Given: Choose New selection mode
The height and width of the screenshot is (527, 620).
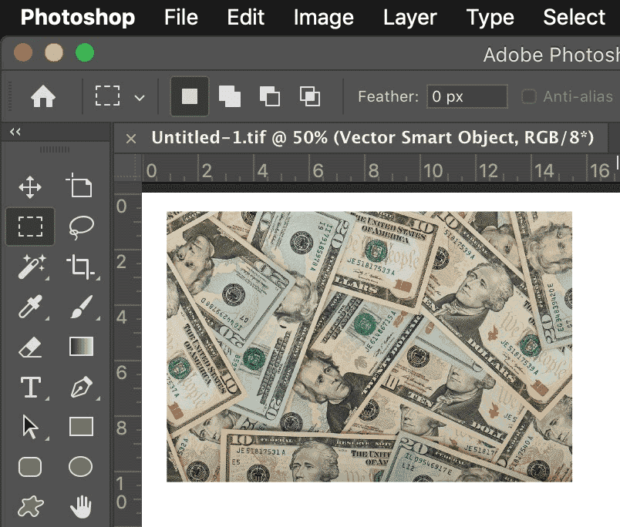Looking at the screenshot, I should tap(189, 96).
